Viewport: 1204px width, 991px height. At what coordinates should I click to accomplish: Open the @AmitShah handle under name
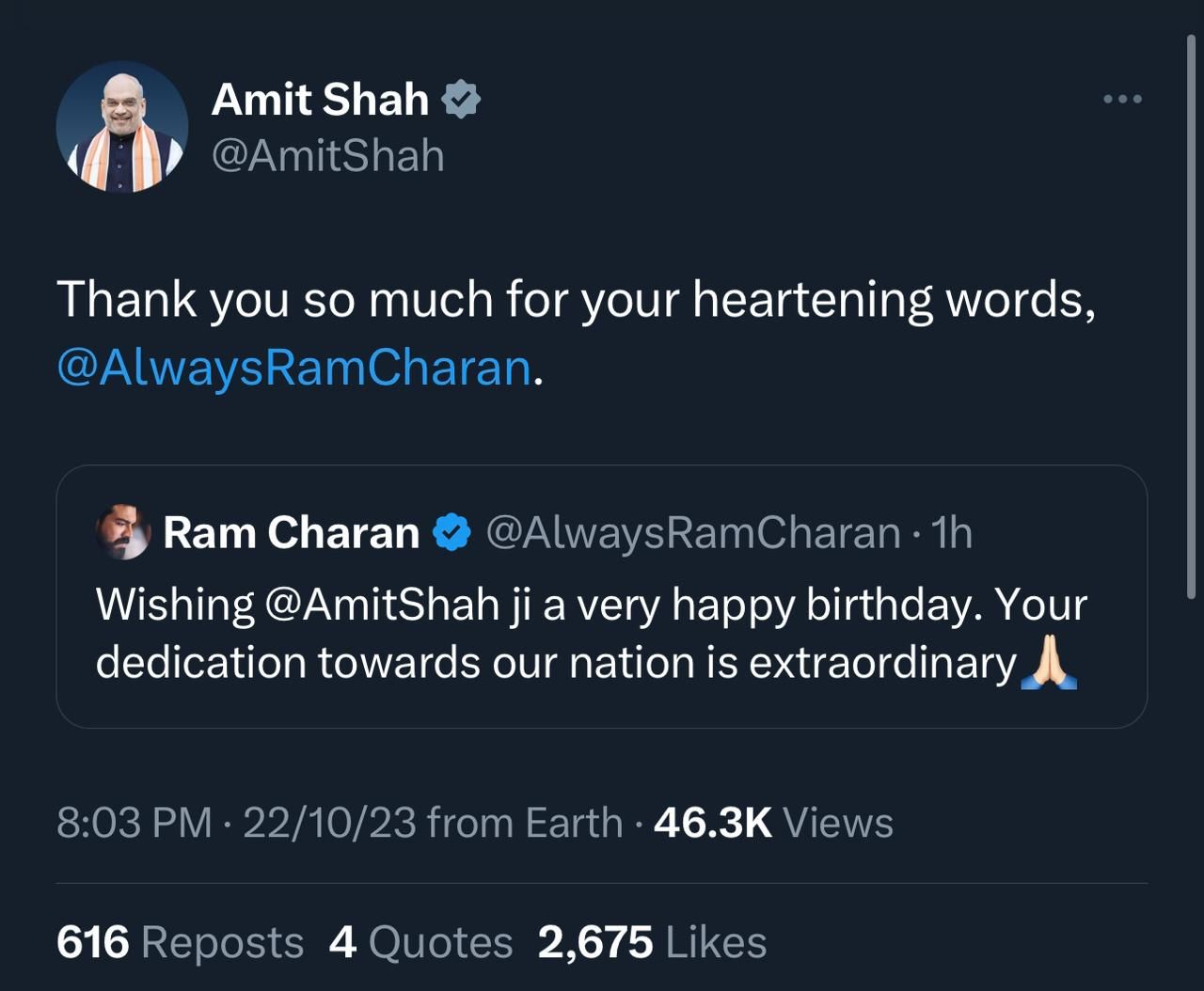pyautogui.click(x=327, y=155)
